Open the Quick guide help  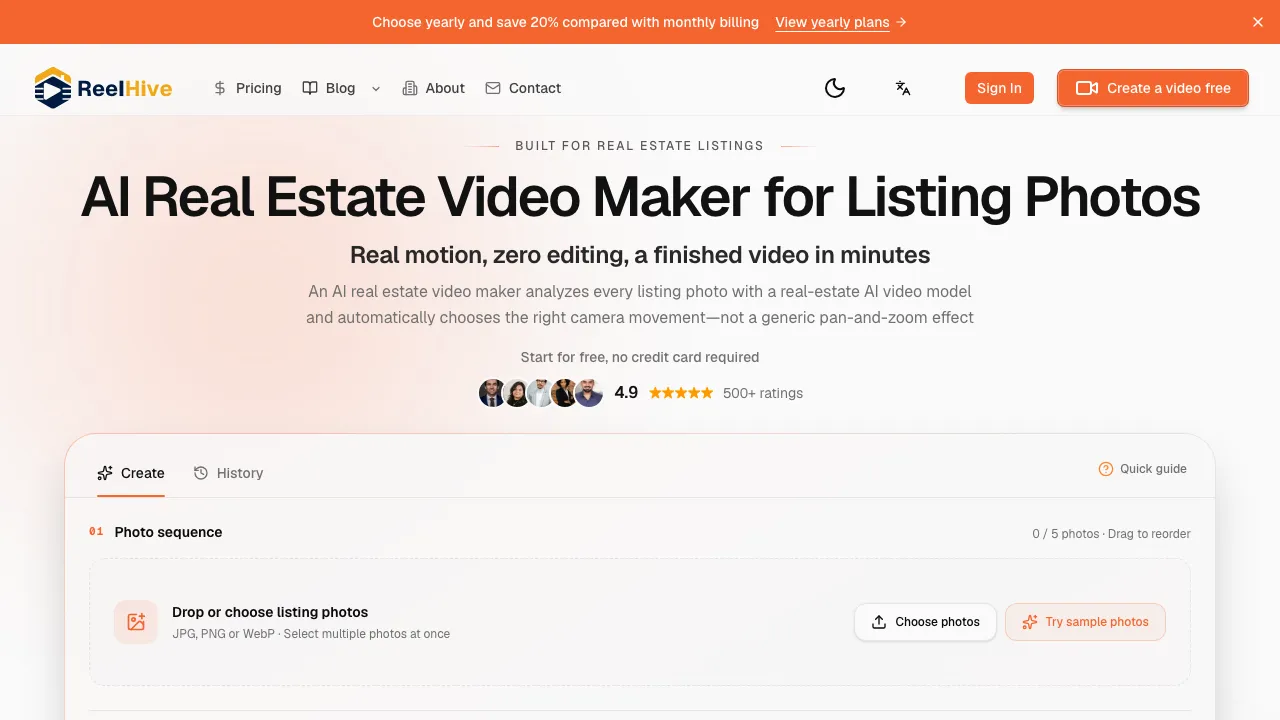1142,469
